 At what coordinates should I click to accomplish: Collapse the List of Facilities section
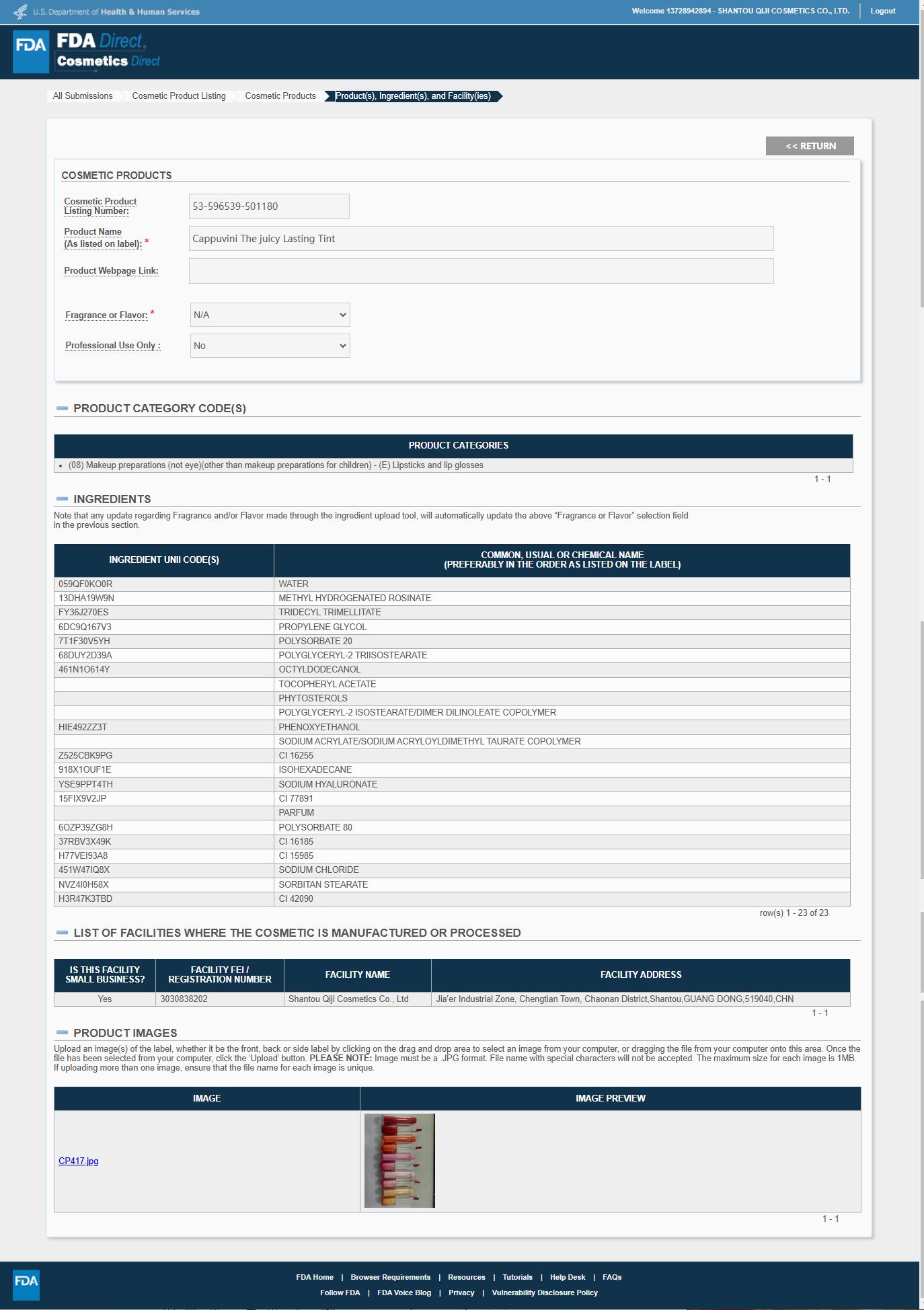(x=63, y=933)
